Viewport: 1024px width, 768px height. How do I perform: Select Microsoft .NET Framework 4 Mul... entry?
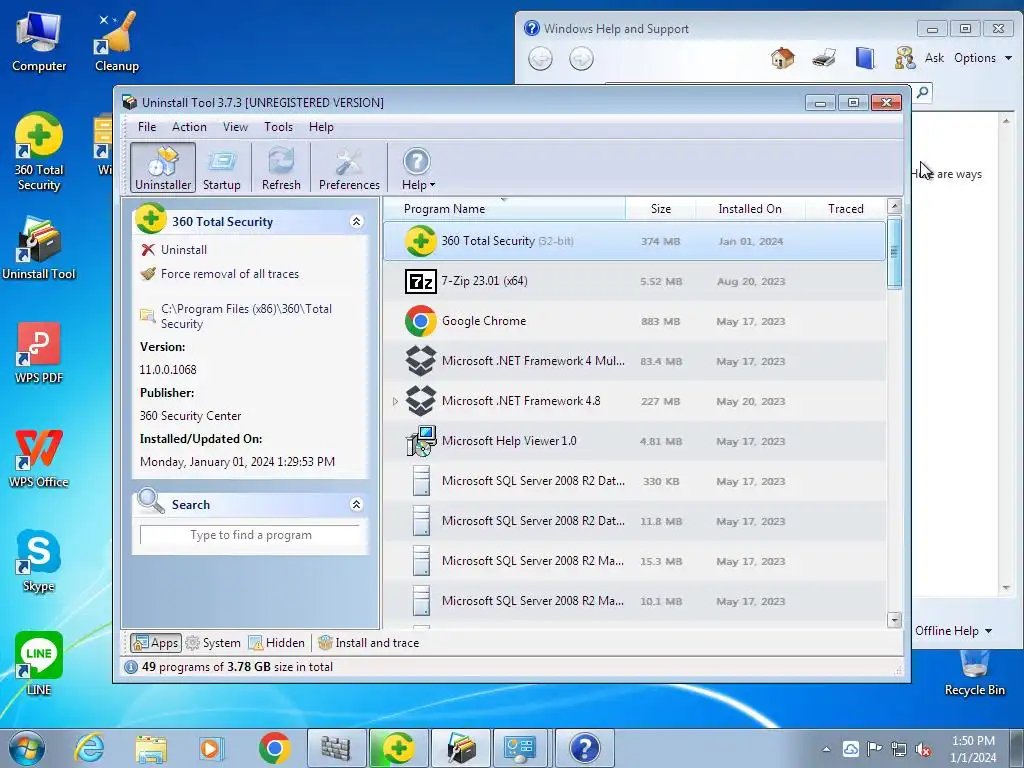click(634, 361)
